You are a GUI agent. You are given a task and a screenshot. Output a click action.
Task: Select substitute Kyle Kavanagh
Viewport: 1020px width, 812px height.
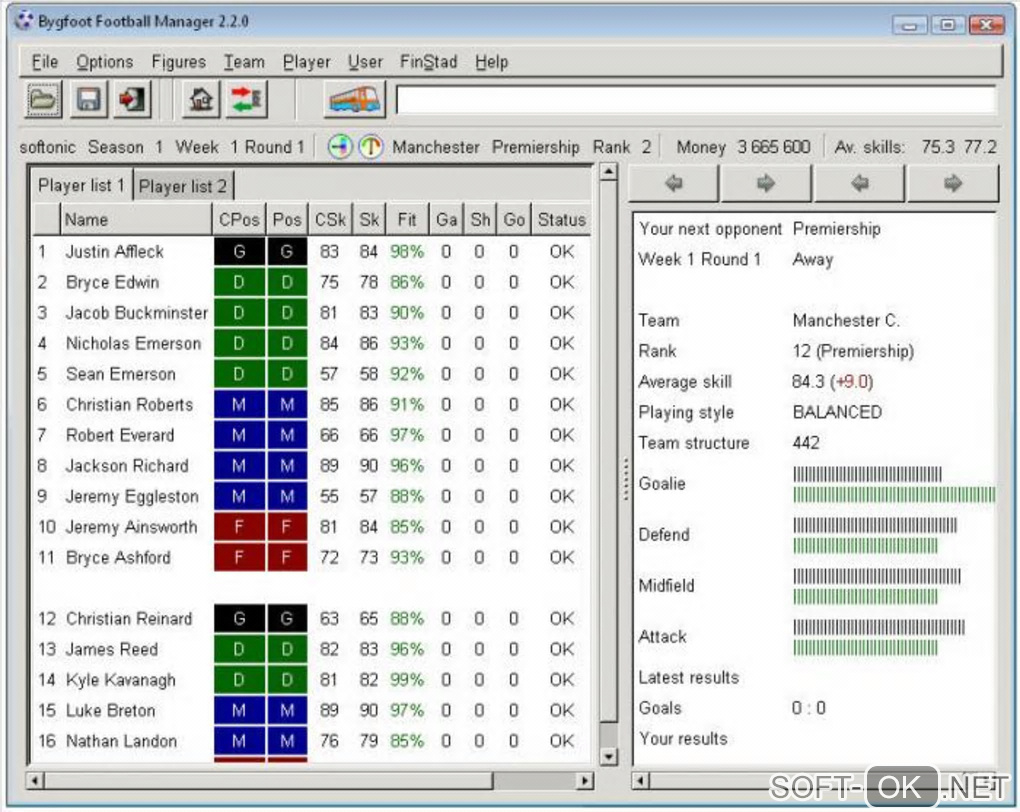point(121,680)
